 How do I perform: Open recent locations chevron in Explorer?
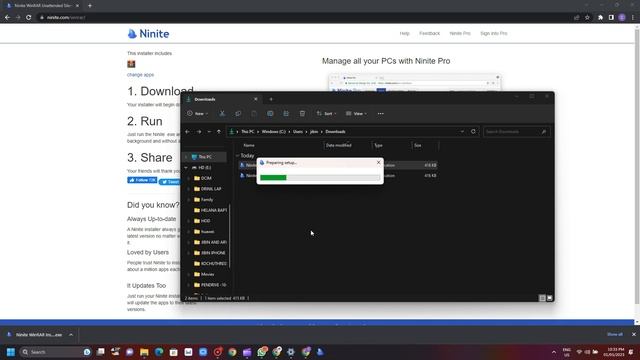tap(209, 132)
